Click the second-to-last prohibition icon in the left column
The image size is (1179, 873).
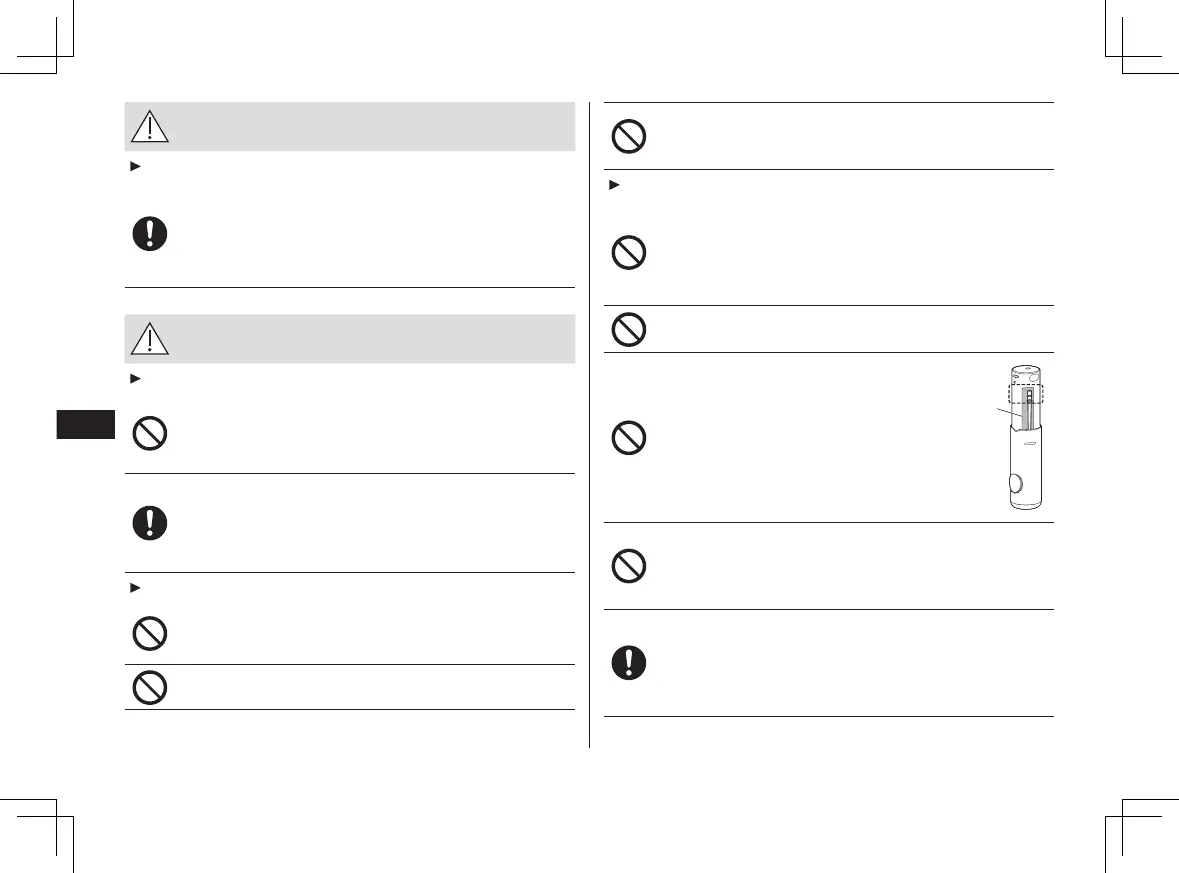click(149, 632)
